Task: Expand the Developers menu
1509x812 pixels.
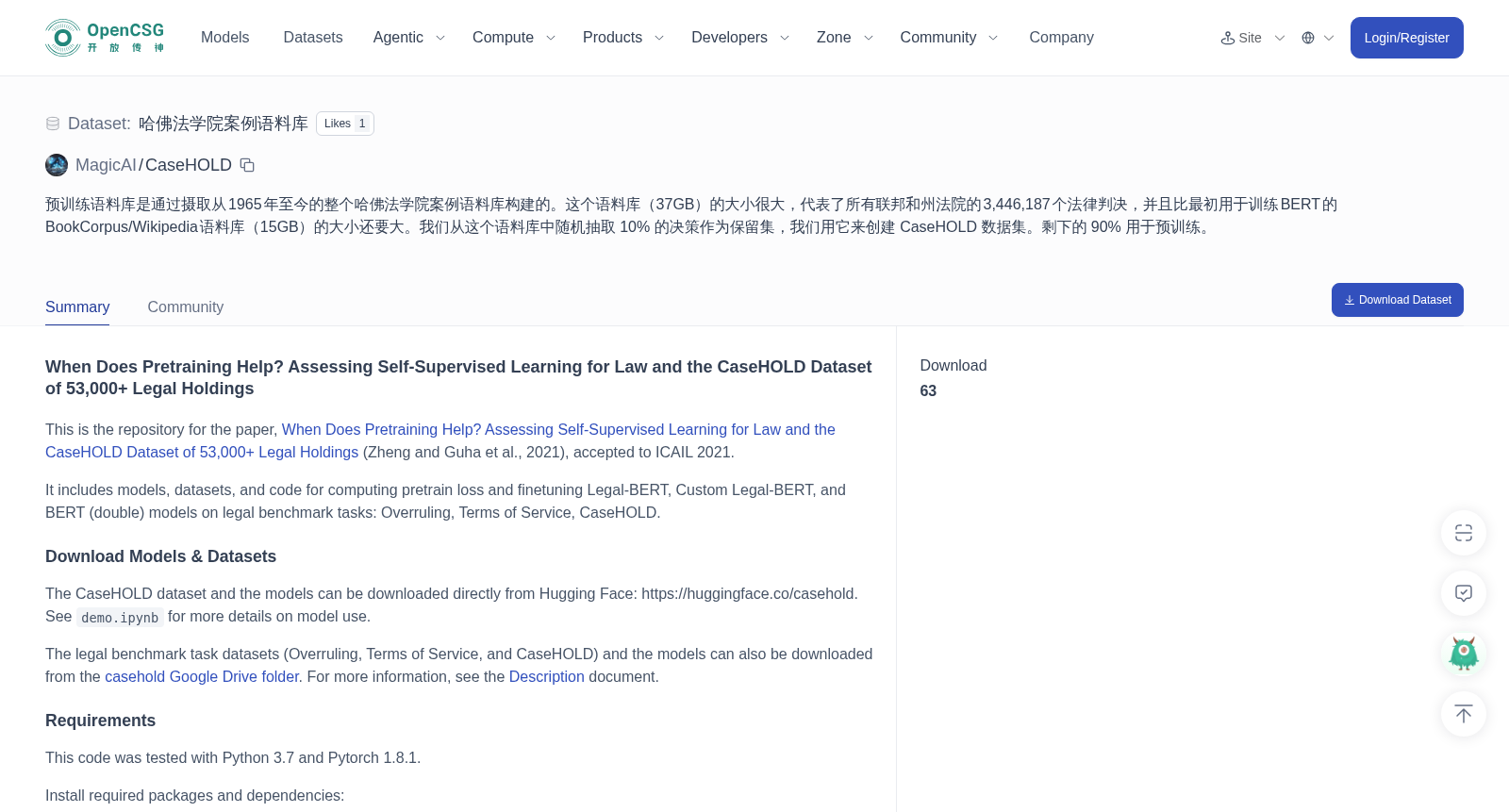Action: (x=740, y=38)
